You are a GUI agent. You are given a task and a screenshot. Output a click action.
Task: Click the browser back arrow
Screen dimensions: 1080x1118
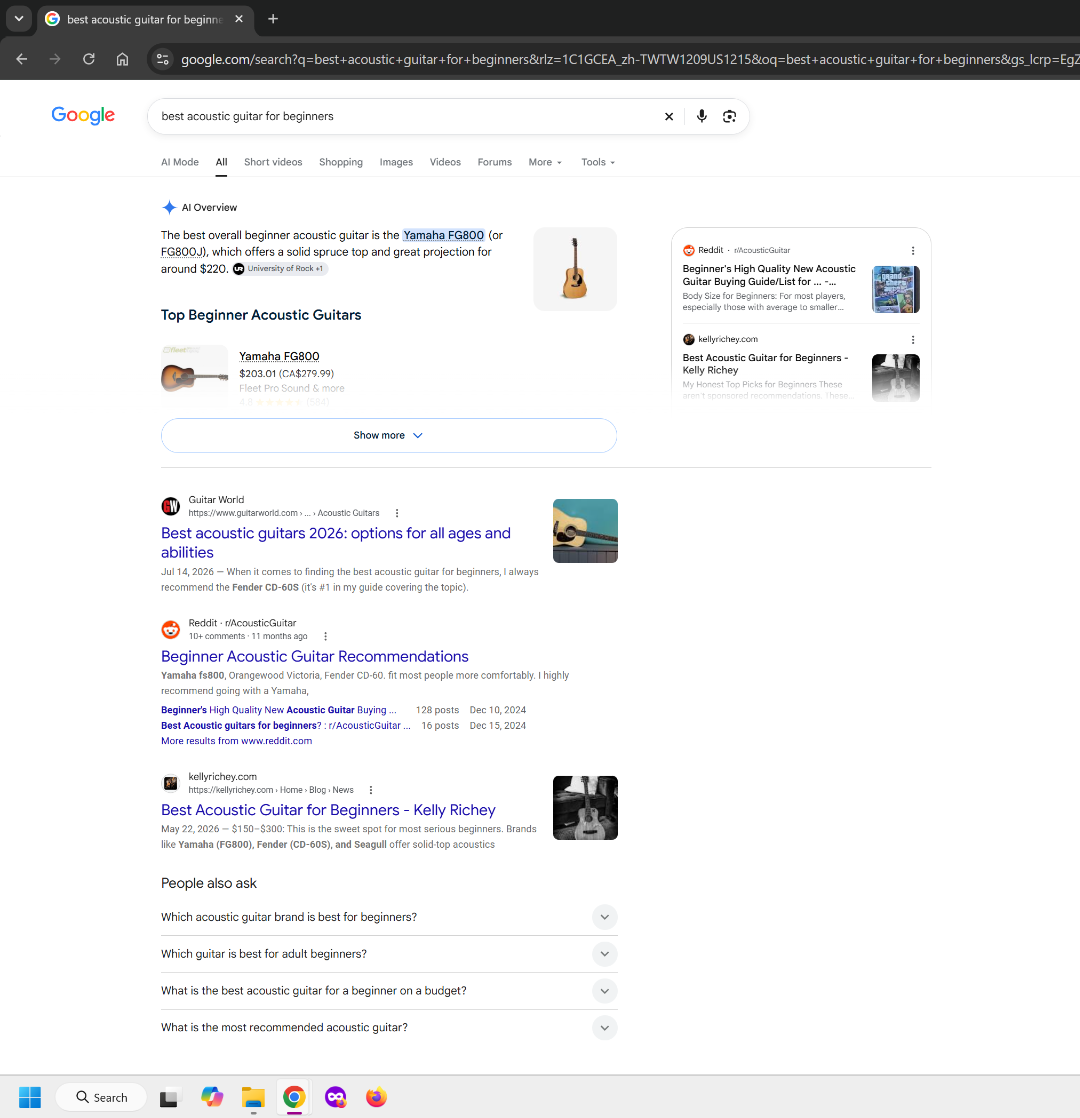tap(21, 59)
